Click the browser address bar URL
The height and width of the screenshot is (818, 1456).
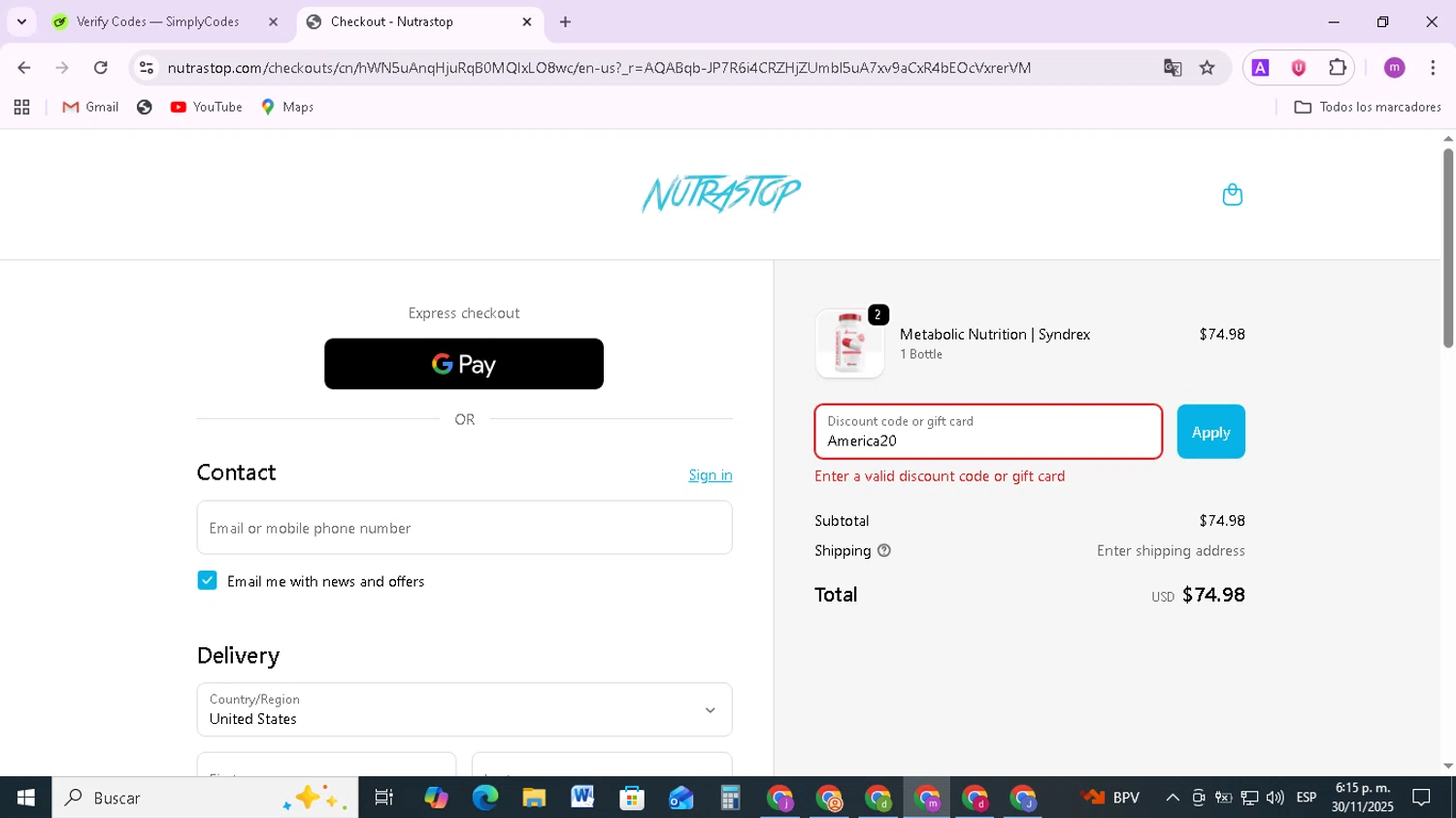point(599,68)
